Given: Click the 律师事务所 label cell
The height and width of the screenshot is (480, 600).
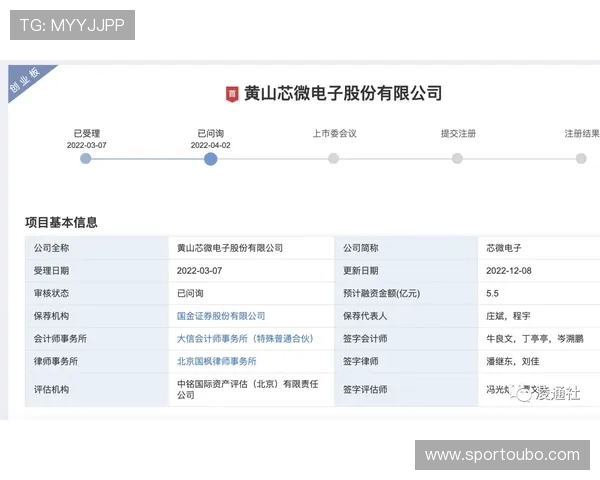Looking at the screenshot, I should coord(97,361).
